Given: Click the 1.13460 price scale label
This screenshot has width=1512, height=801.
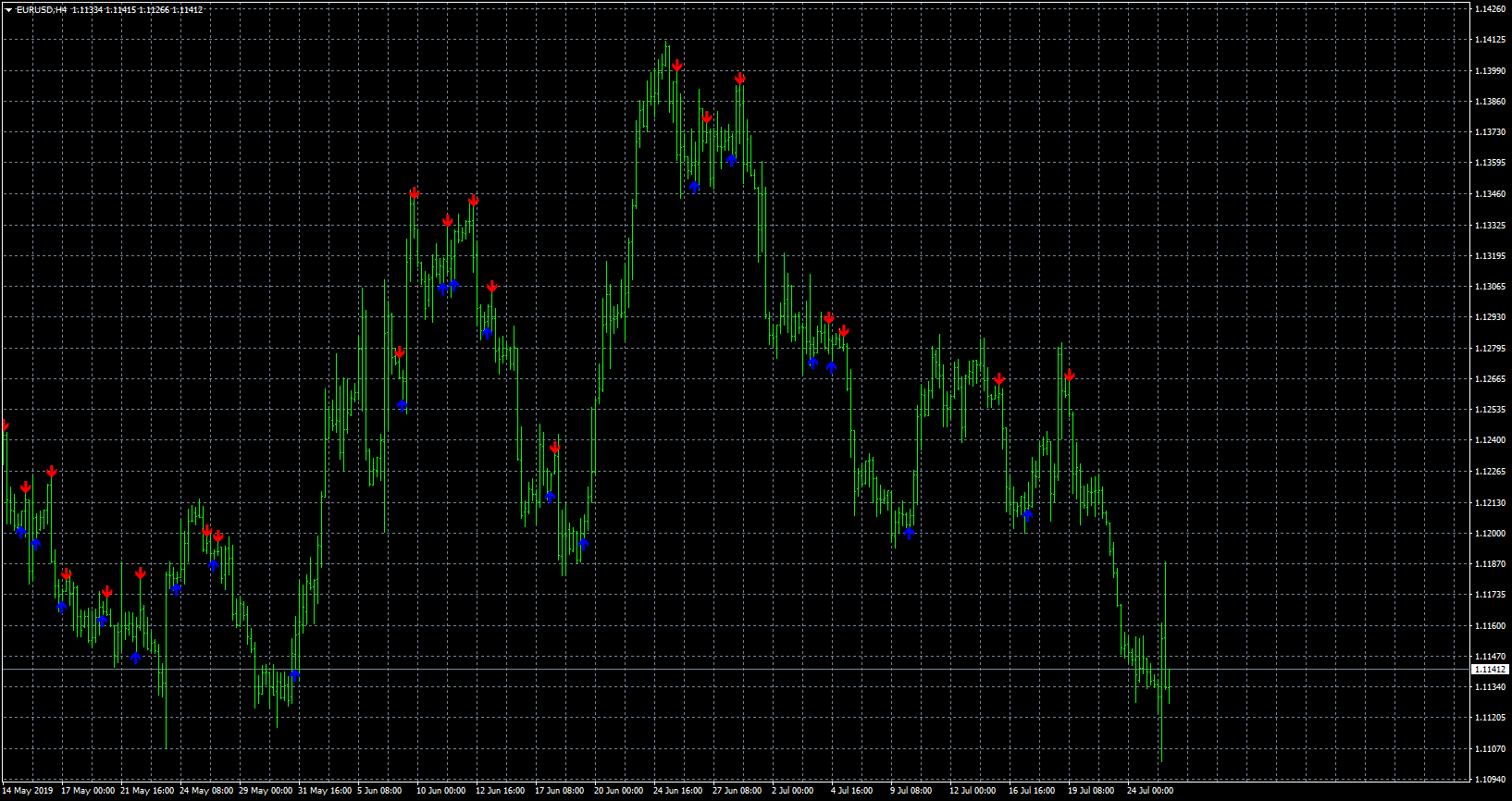Looking at the screenshot, I should 1490,194.
